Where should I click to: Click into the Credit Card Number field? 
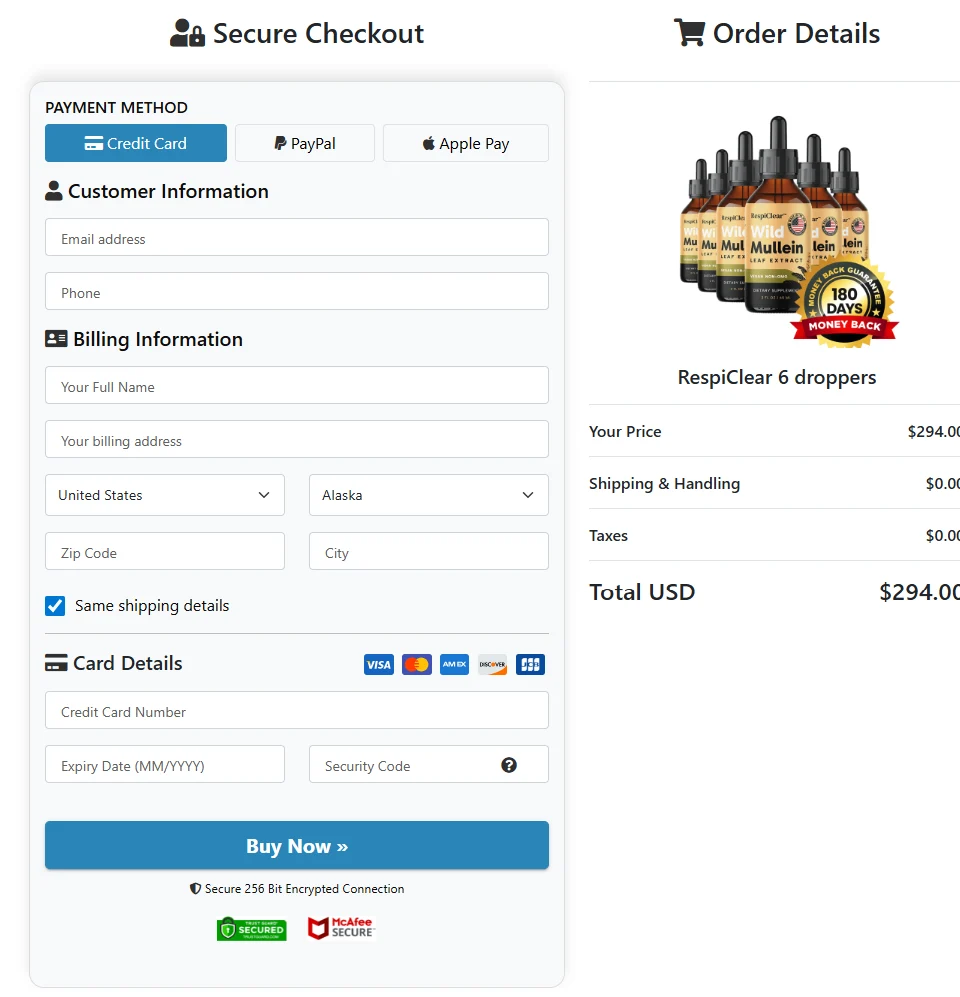297,710
